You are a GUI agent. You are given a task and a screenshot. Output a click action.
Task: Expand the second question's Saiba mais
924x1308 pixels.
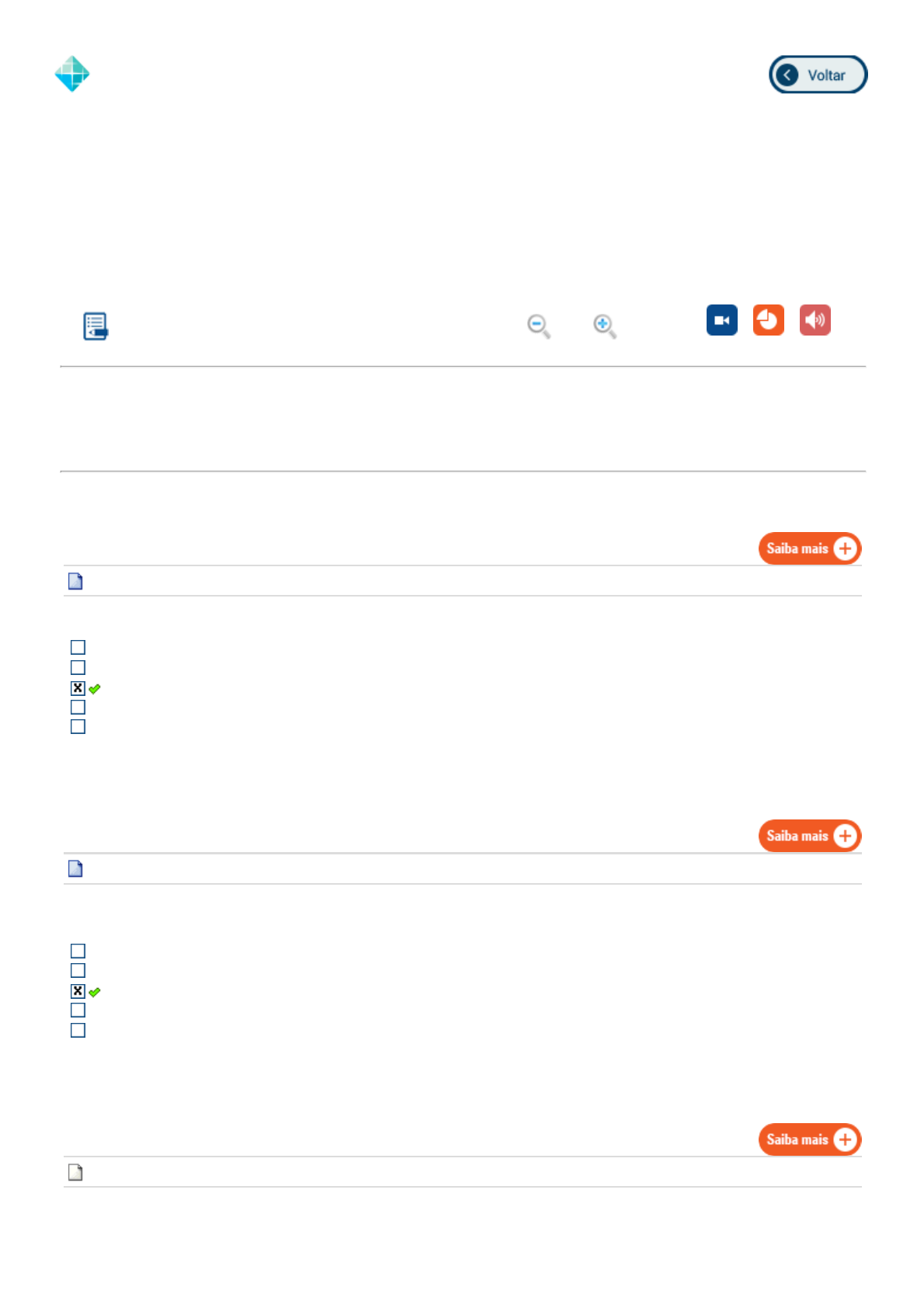(809, 836)
